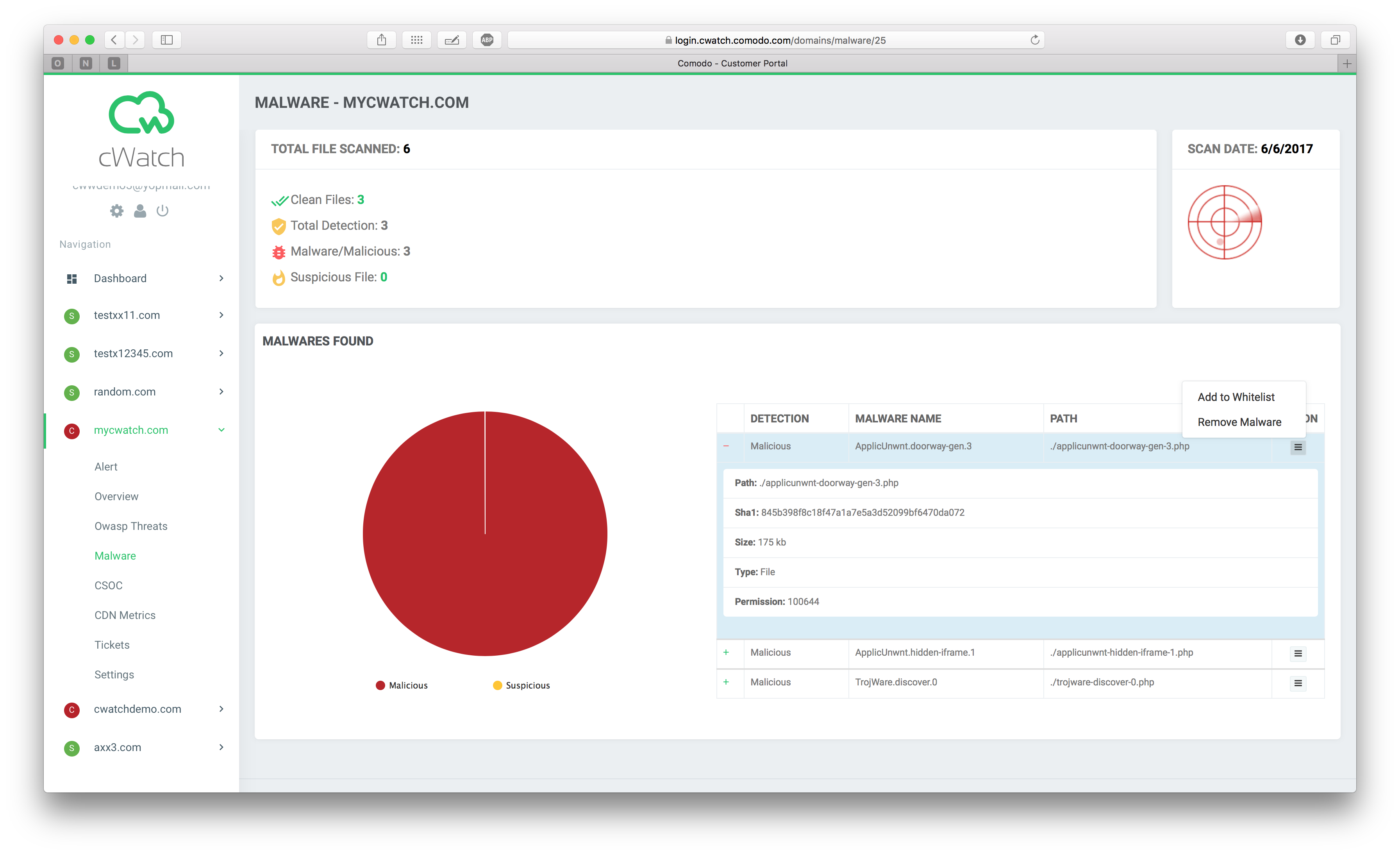The width and height of the screenshot is (1400, 855).
Task: Expand the cwatchdemo.com sidebar item
Action: pos(137,709)
